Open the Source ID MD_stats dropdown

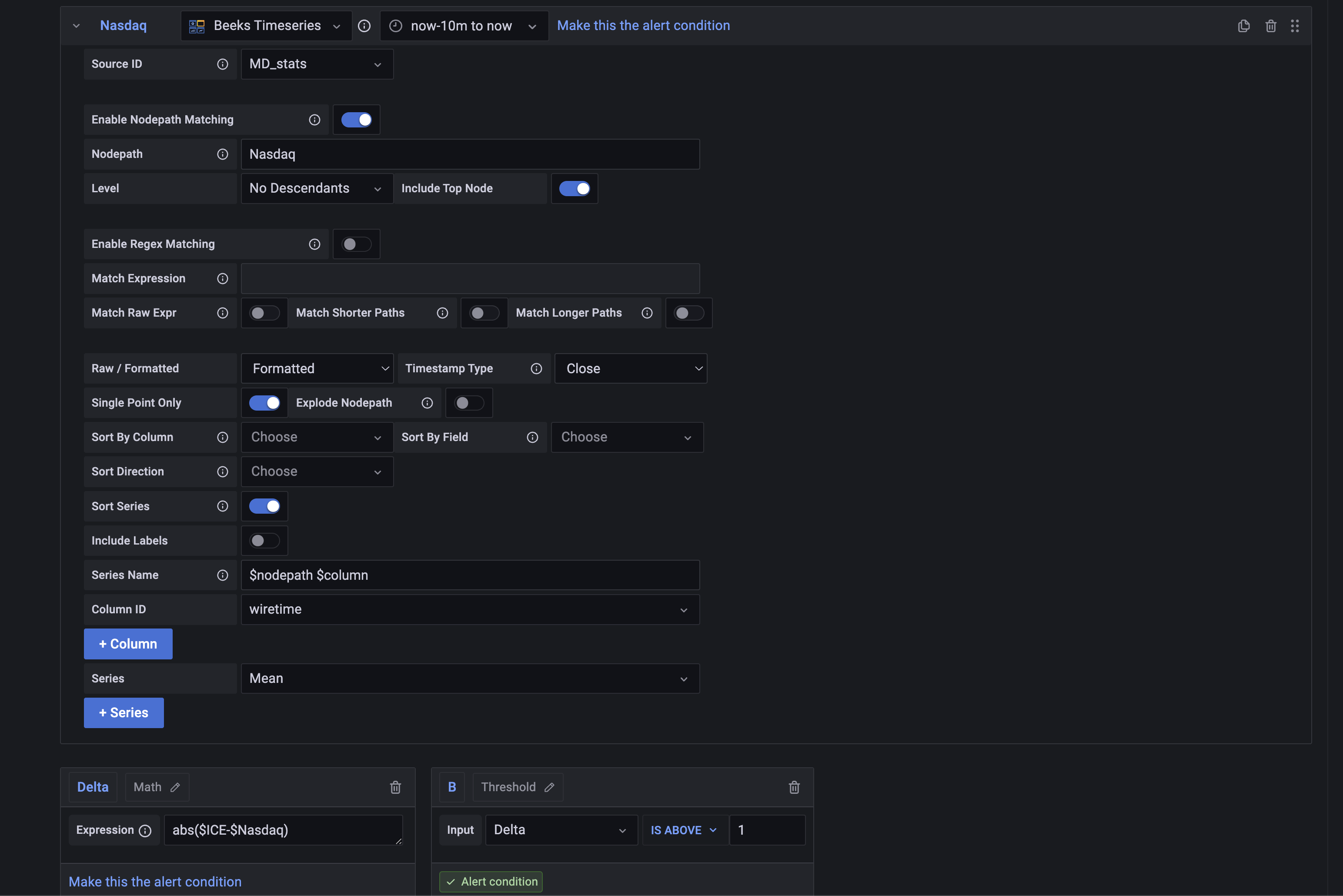317,64
